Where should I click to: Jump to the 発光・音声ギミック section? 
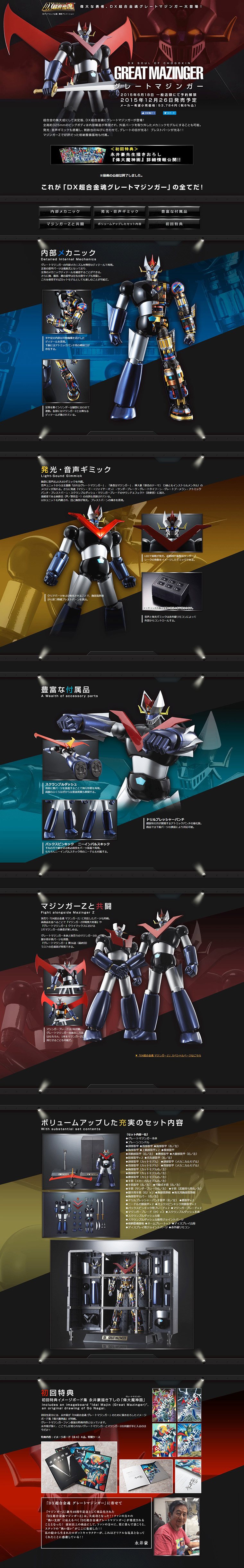point(119,211)
